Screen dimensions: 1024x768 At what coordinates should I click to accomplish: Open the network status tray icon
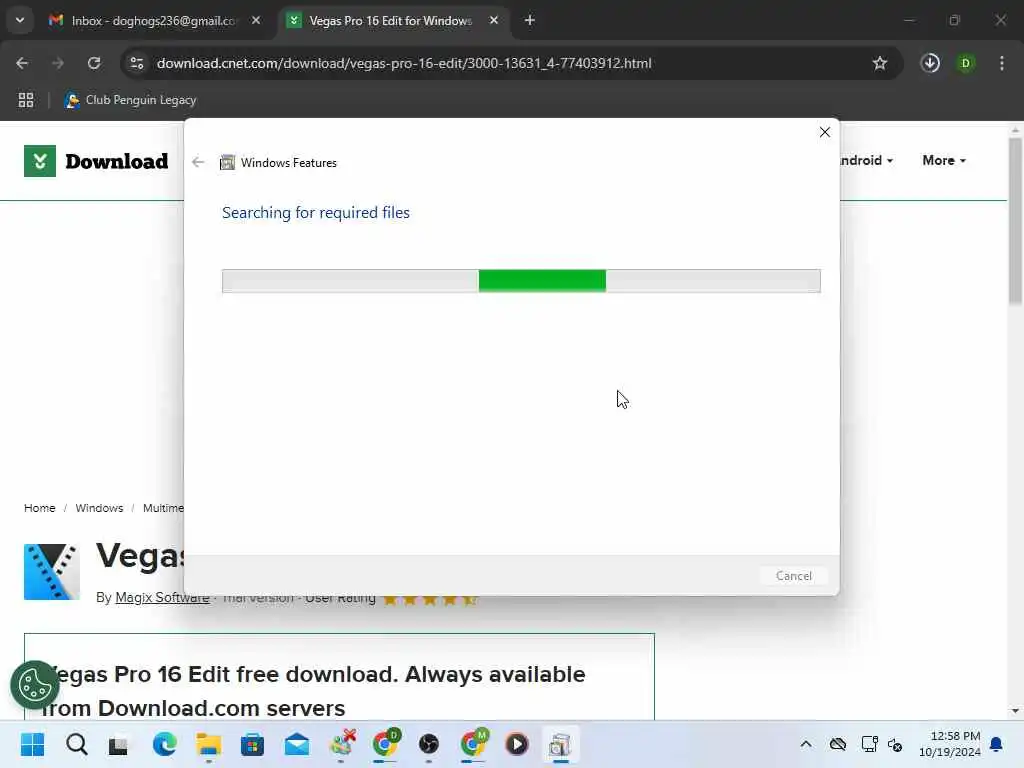[869, 744]
